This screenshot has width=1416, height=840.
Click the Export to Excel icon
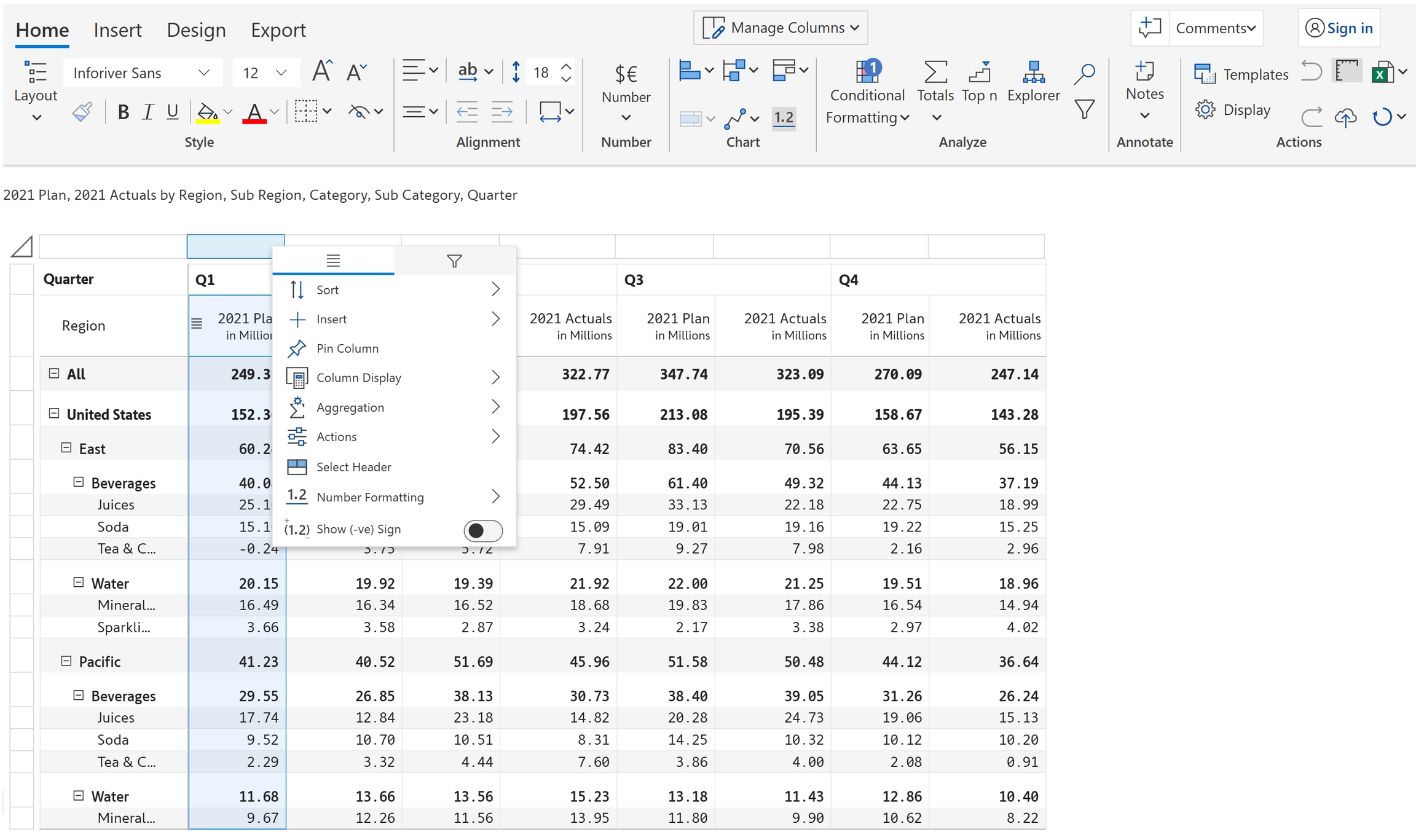[x=1382, y=73]
